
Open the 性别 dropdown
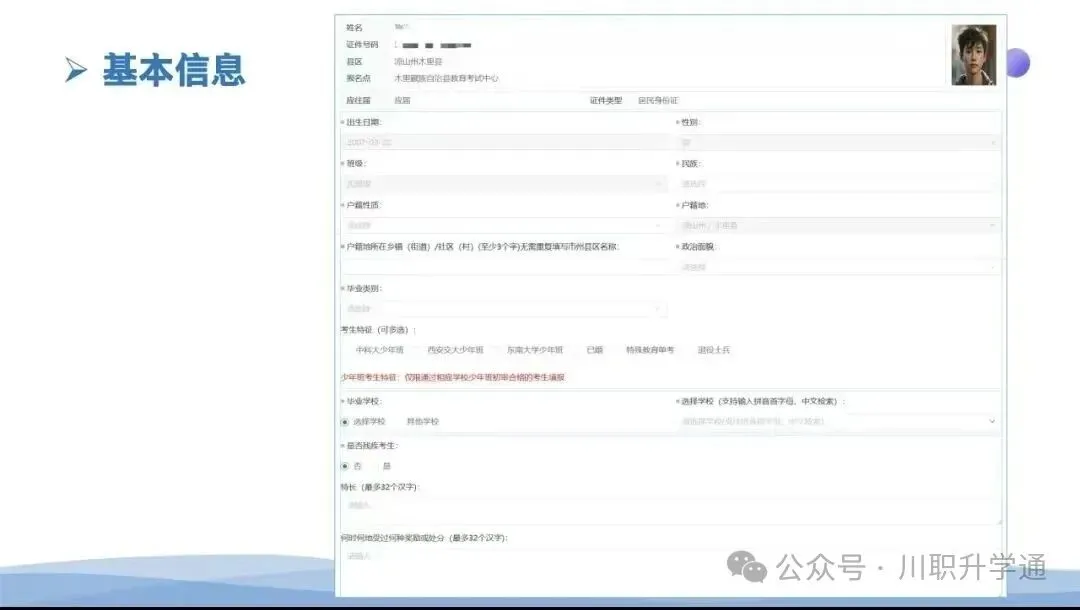click(x=838, y=143)
